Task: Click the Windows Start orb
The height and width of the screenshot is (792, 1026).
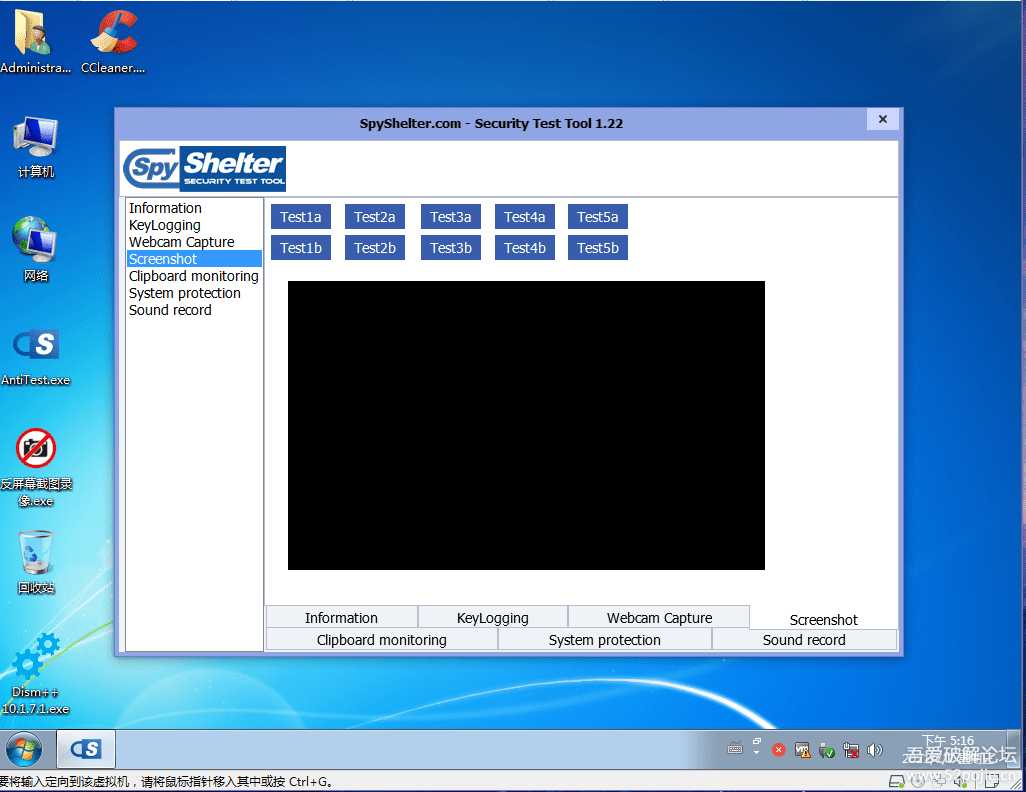Action: point(24,749)
